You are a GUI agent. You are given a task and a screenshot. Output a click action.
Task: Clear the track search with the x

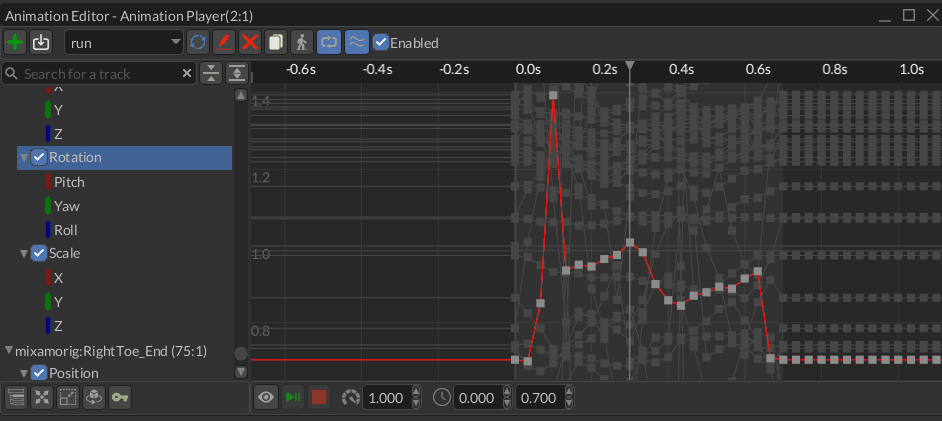pos(187,74)
